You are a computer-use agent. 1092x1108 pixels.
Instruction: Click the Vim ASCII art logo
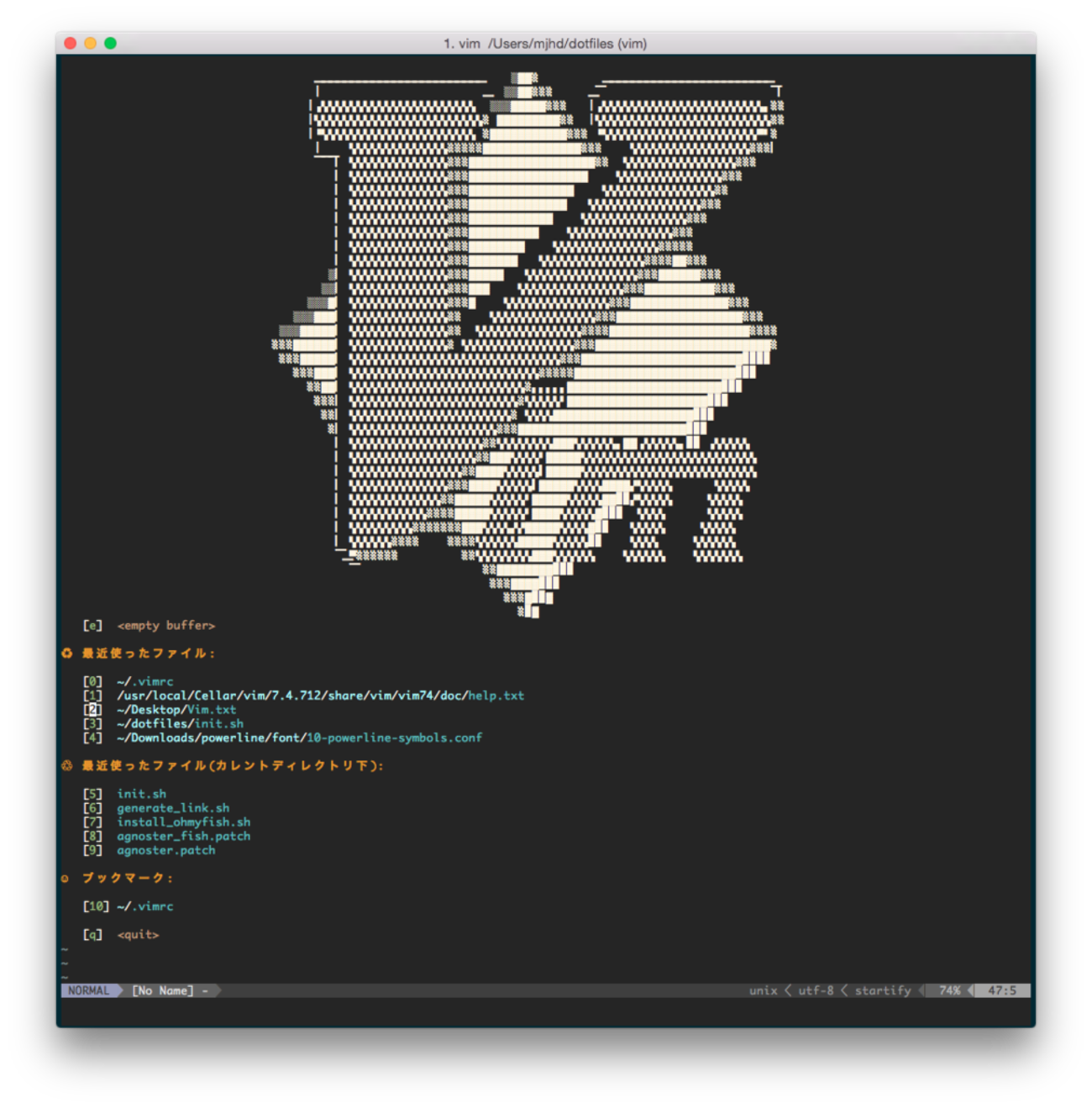click(528, 344)
